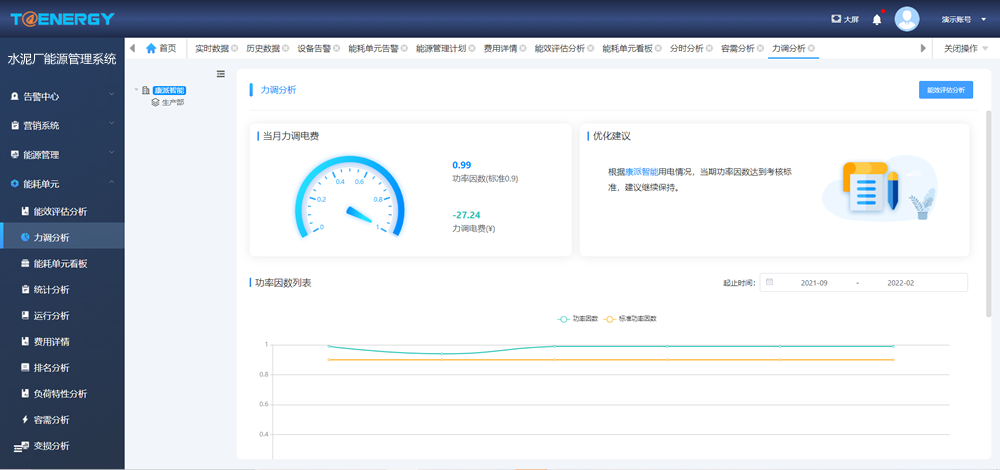Select 生产部 tree node
This screenshot has width=1000, height=470.
click(x=173, y=102)
